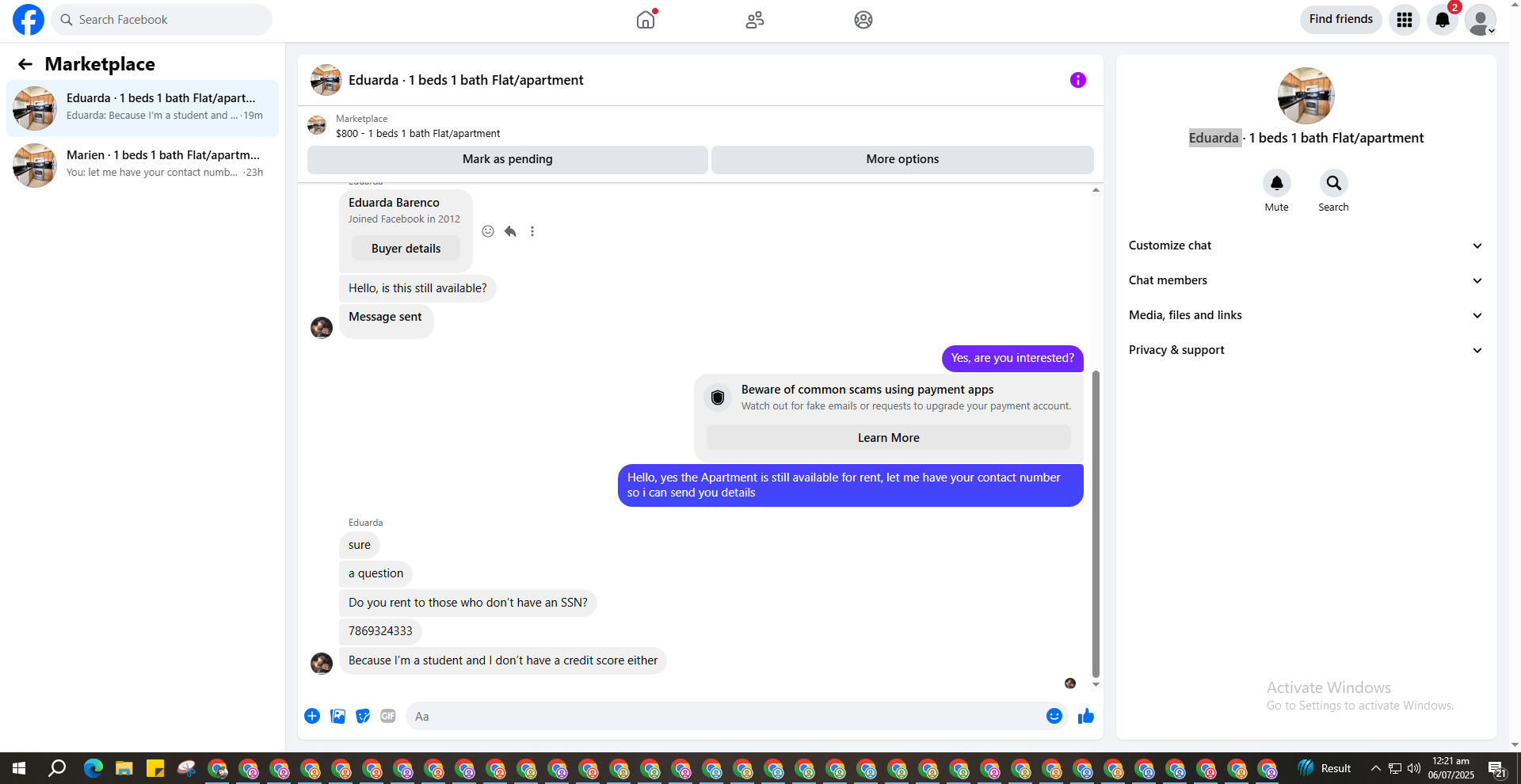The width and height of the screenshot is (1521, 784).
Task: Expand Chat members section
Action: click(x=1306, y=280)
